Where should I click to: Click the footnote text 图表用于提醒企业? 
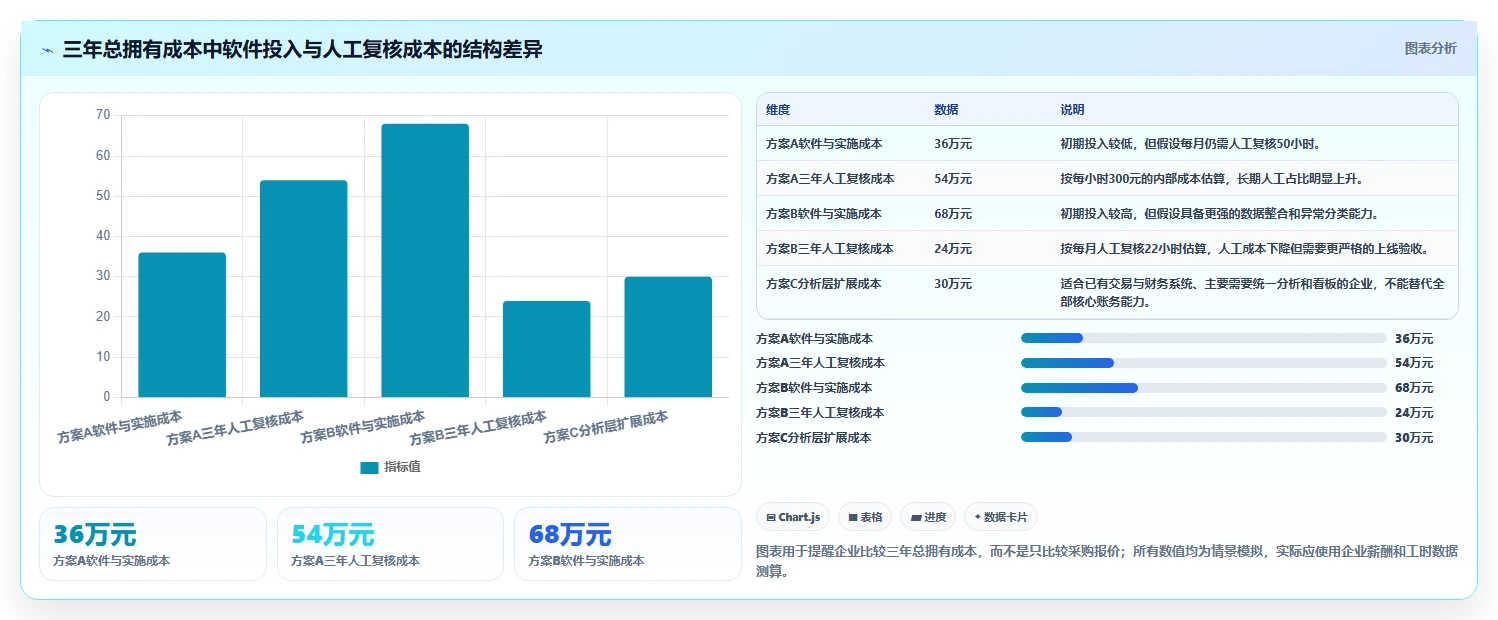1108,561
